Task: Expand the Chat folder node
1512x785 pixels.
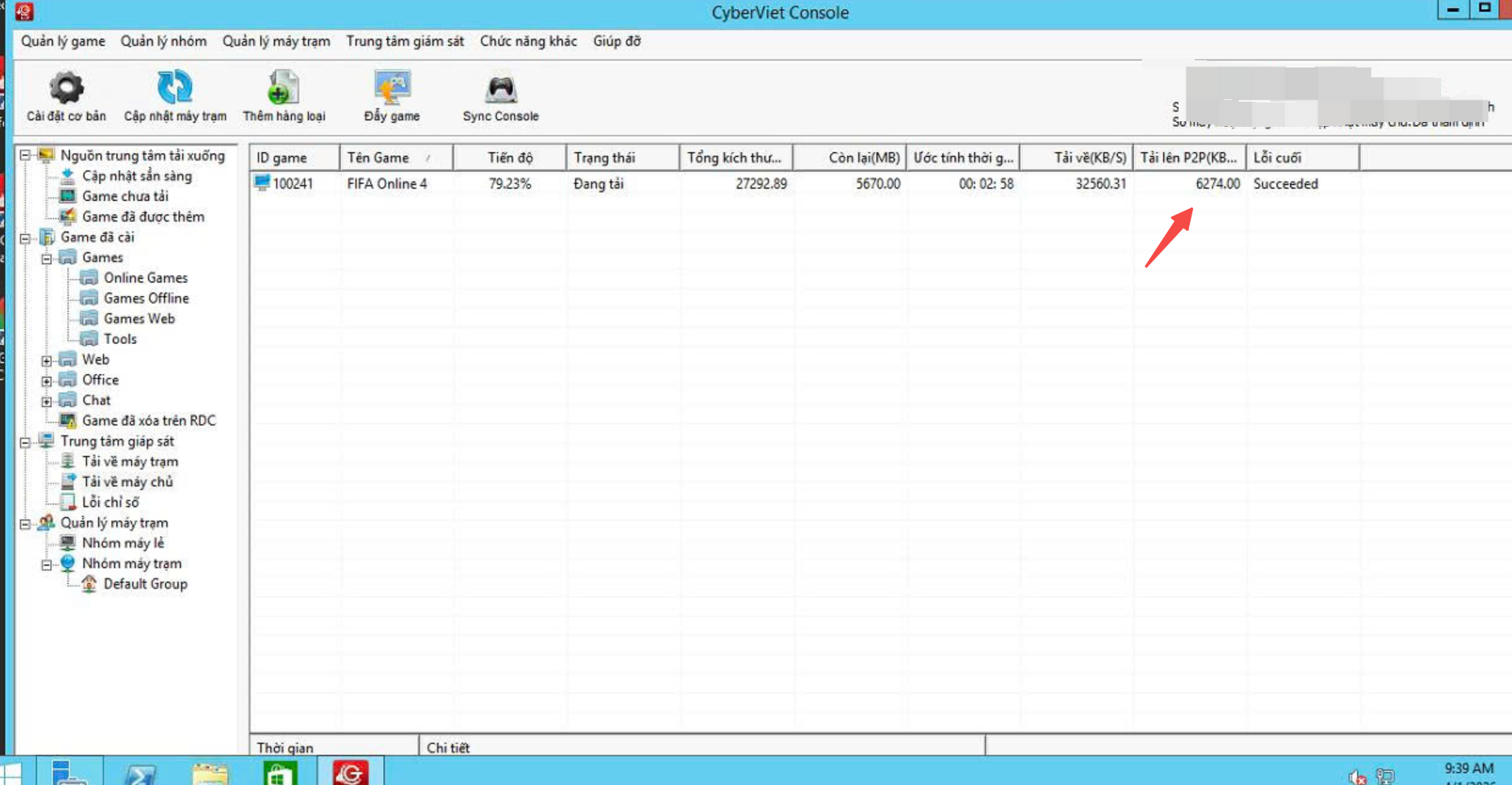Action: point(46,401)
